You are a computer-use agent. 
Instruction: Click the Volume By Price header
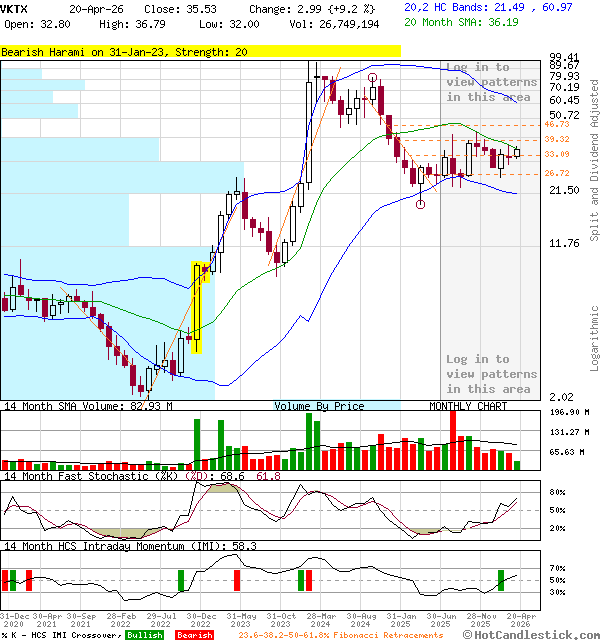319,406
